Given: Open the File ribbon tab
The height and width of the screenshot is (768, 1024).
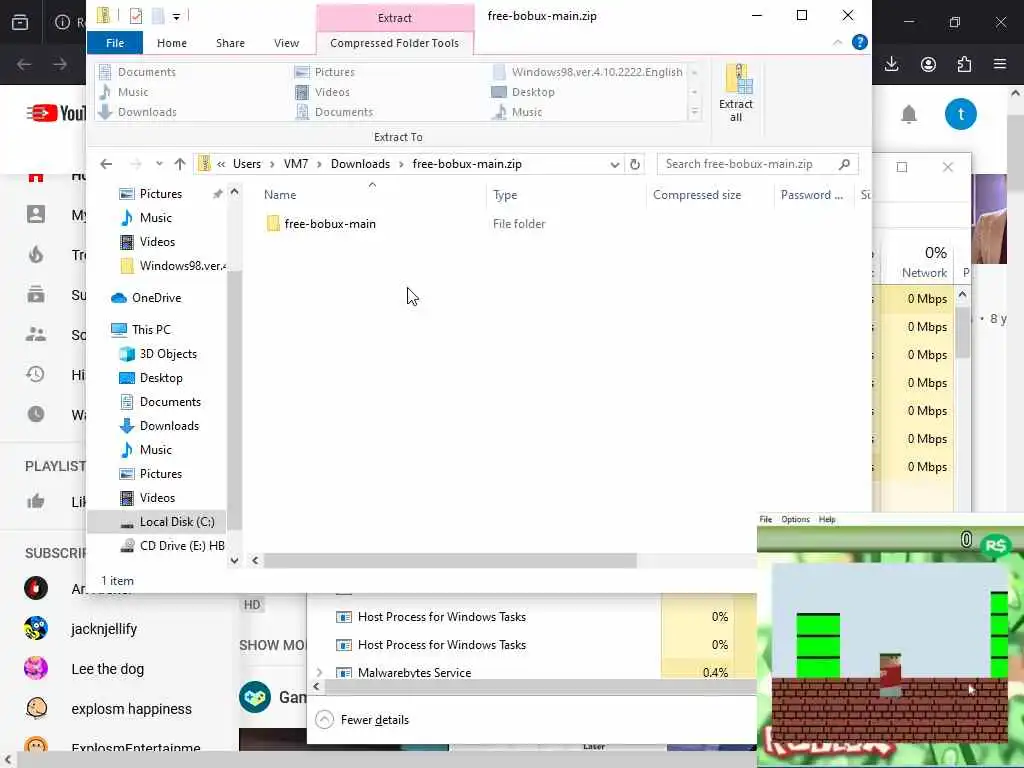Looking at the screenshot, I should (x=115, y=42).
